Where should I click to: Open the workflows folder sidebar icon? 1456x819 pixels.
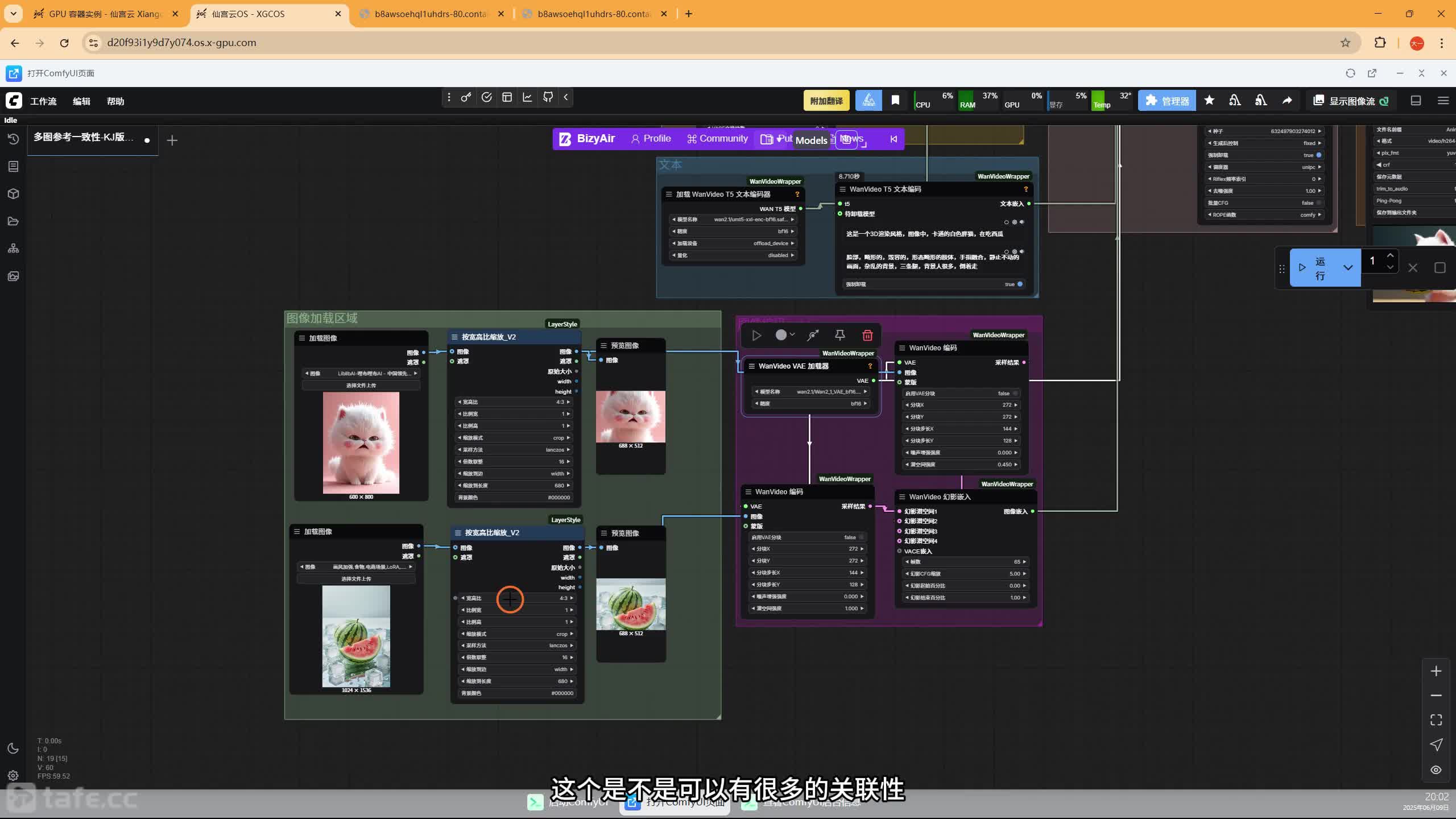(x=13, y=221)
